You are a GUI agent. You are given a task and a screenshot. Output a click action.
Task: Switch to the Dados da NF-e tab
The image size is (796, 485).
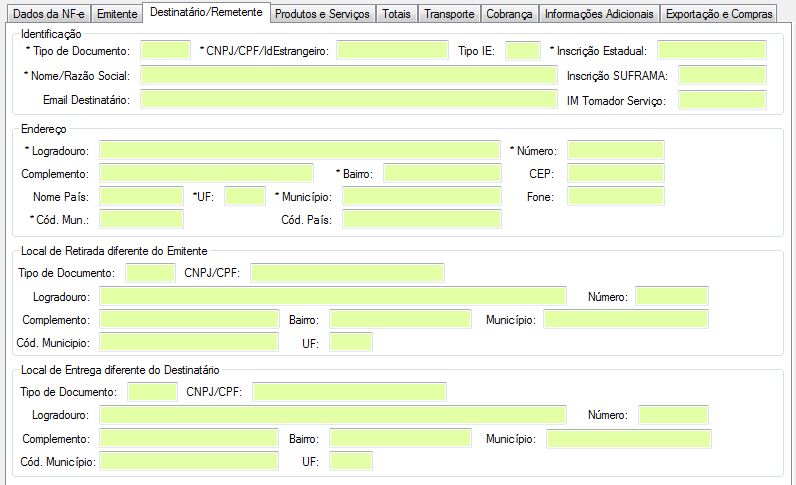(46, 14)
